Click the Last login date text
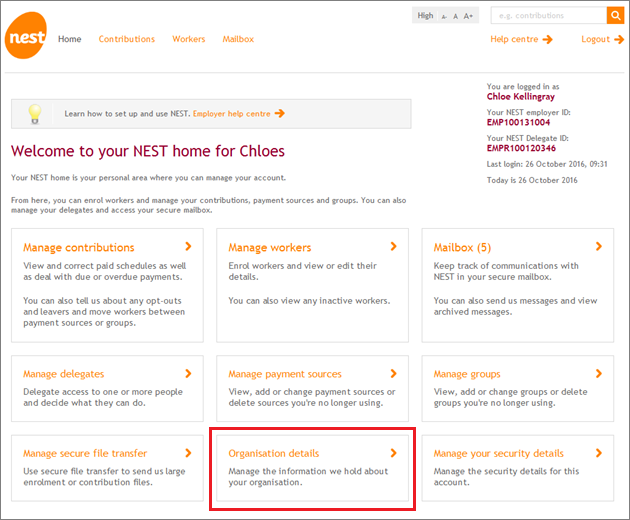 (x=547, y=164)
